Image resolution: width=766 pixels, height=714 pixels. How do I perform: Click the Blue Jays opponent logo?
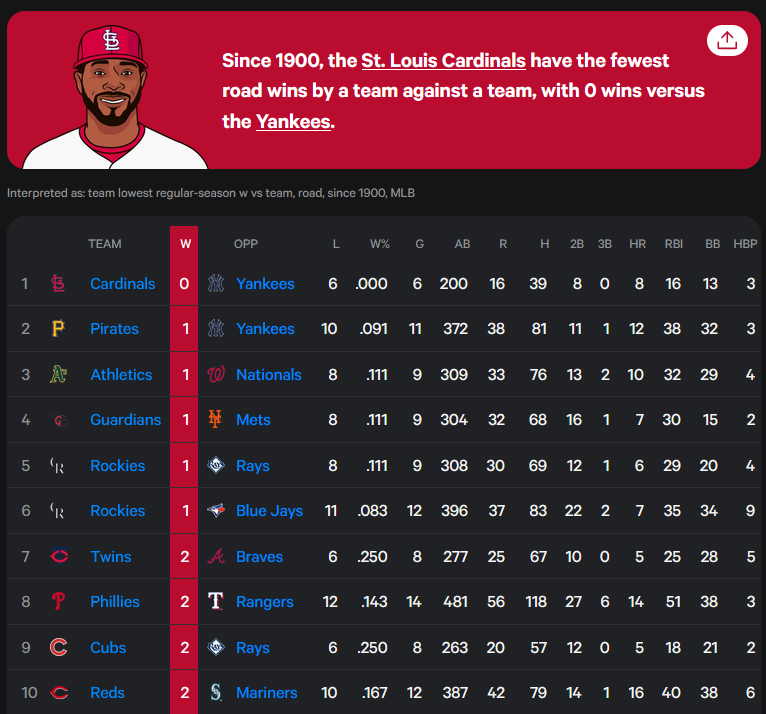point(216,511)
